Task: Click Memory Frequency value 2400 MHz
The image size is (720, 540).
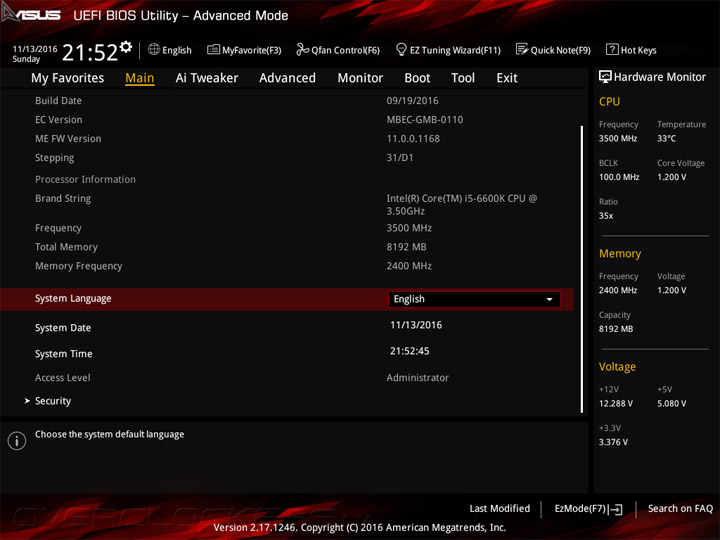Action: [409, 266]
